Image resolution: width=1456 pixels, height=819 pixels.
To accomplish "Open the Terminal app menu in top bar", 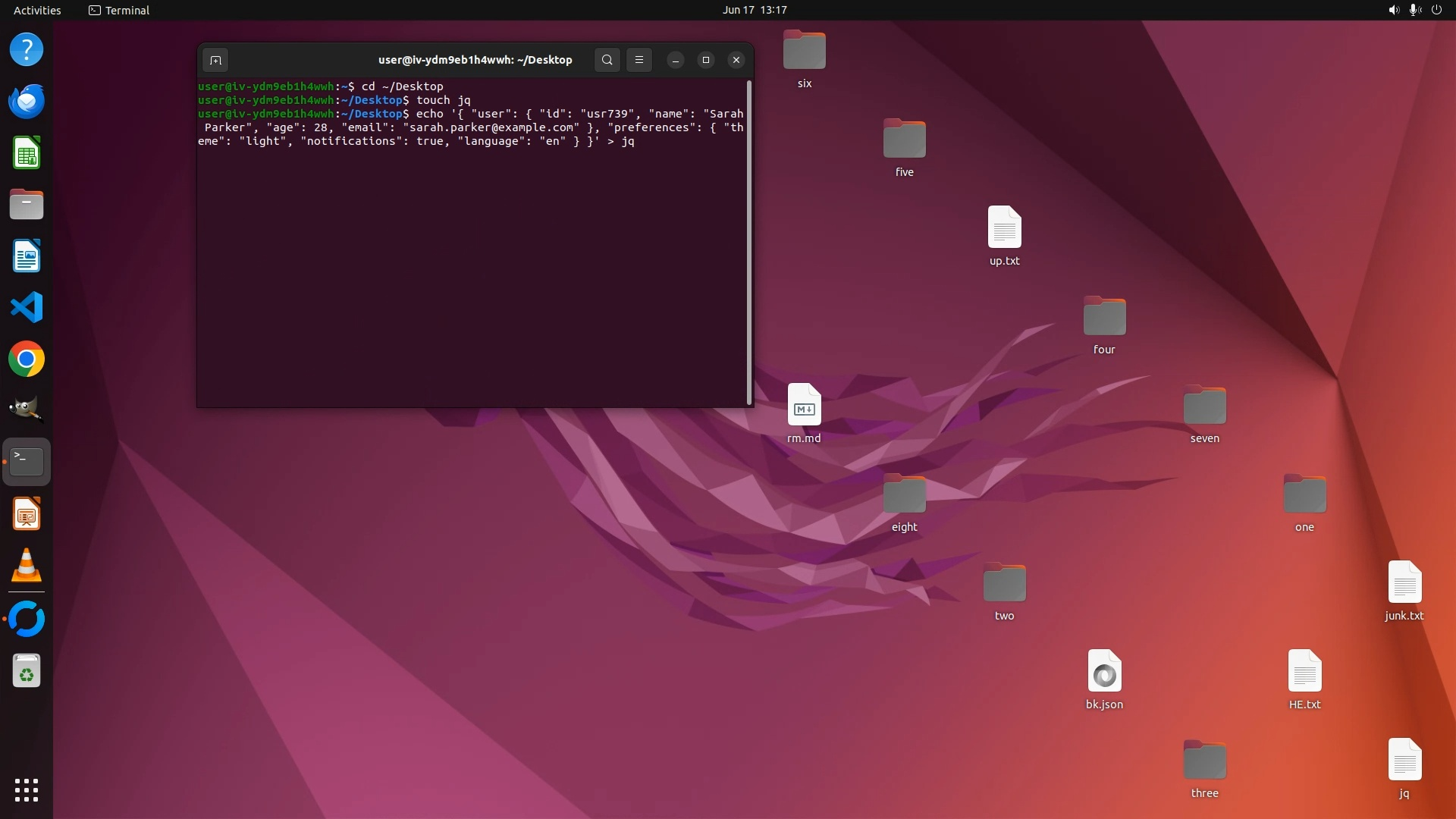I will point(119,10).
